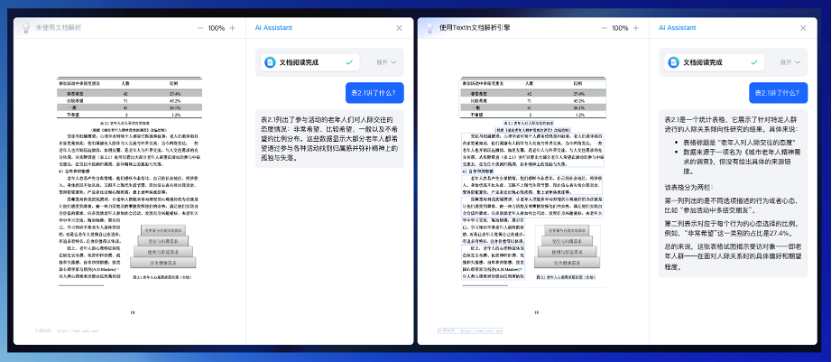Click 该表格分为两栏 line in Textin answer
The image size is (832, 362).
pos(689,187)
